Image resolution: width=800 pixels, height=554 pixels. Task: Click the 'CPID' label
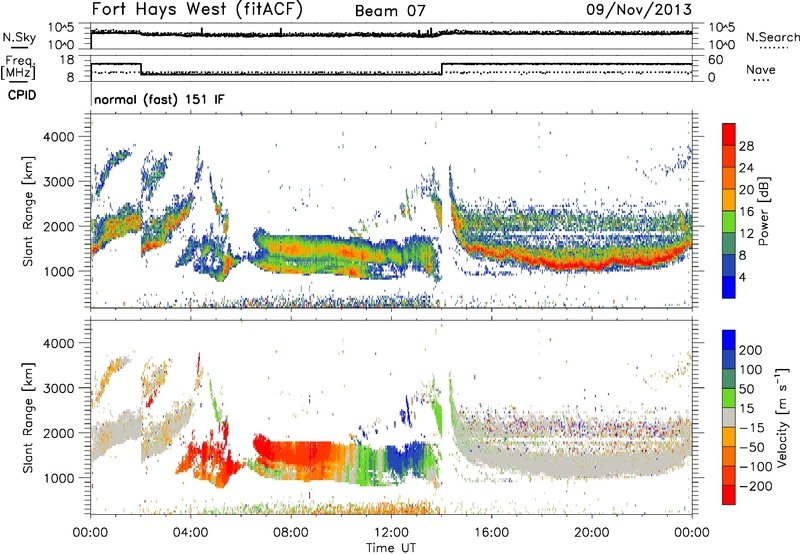coord(22,95)
